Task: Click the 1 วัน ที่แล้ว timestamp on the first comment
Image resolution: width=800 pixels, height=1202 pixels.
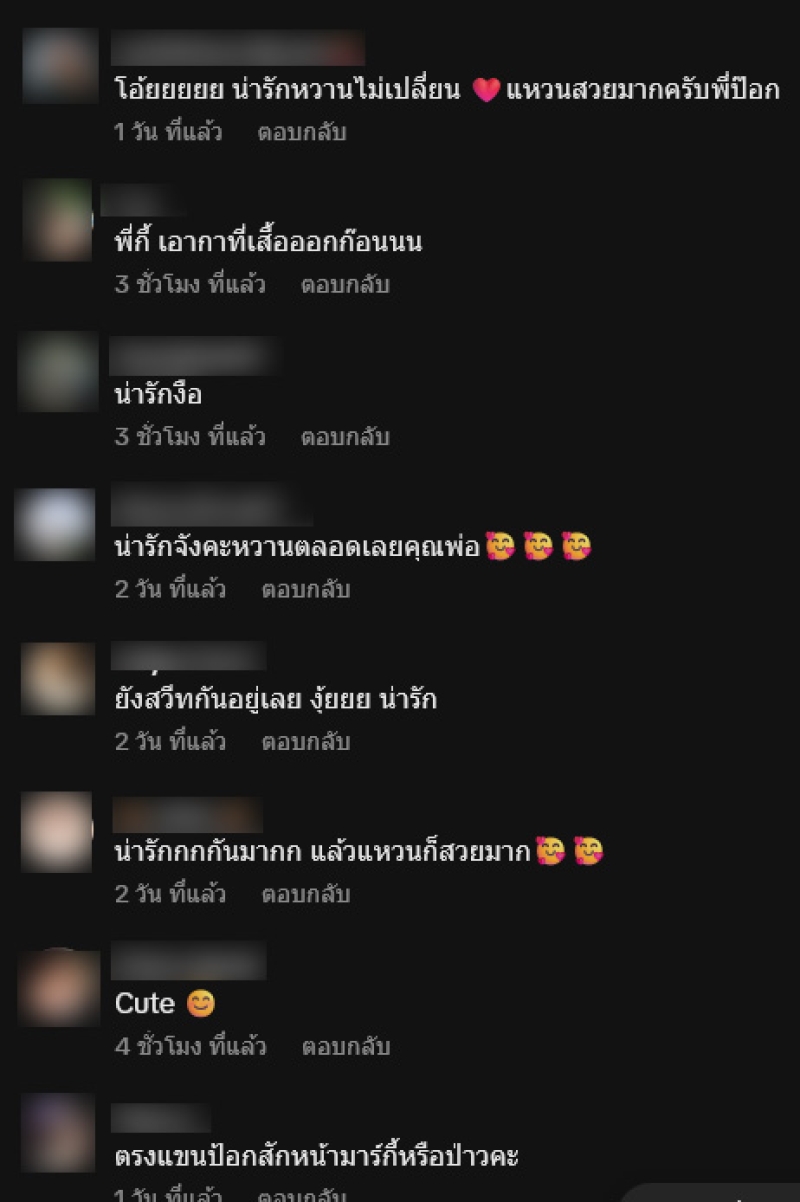Action: [167, 132]
